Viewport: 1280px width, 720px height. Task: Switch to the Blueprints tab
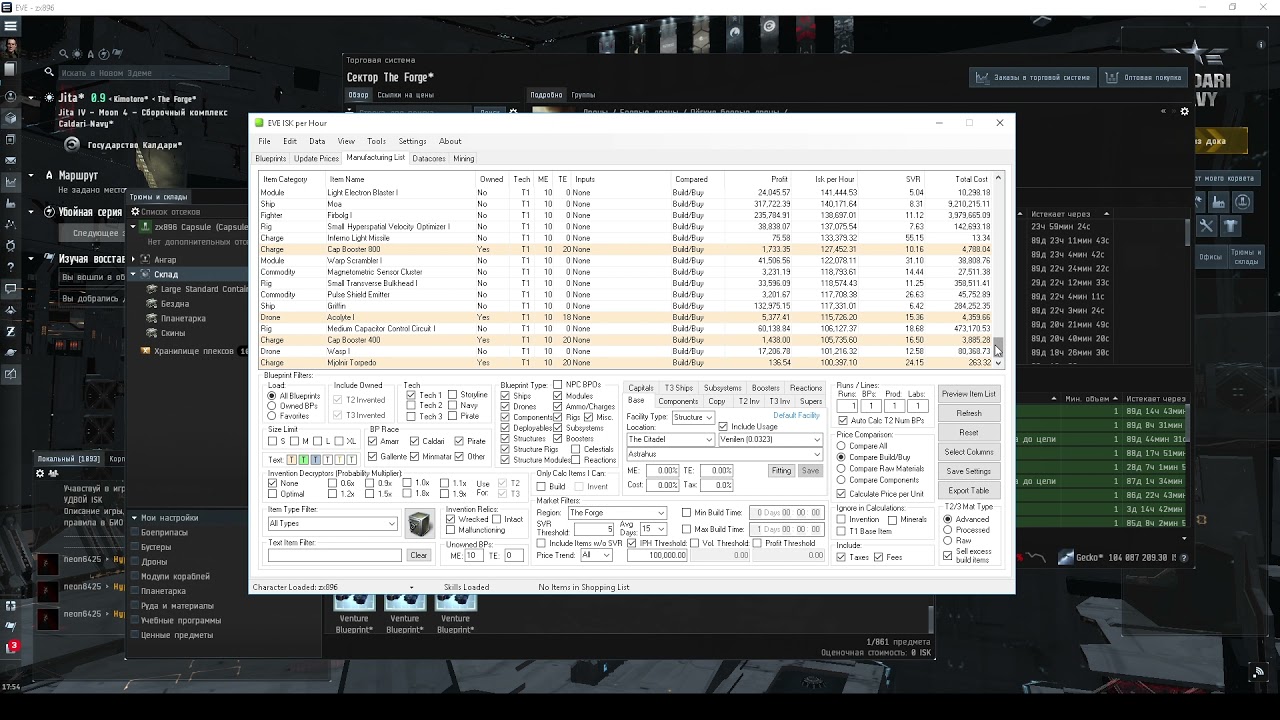[x=270, y=158]
